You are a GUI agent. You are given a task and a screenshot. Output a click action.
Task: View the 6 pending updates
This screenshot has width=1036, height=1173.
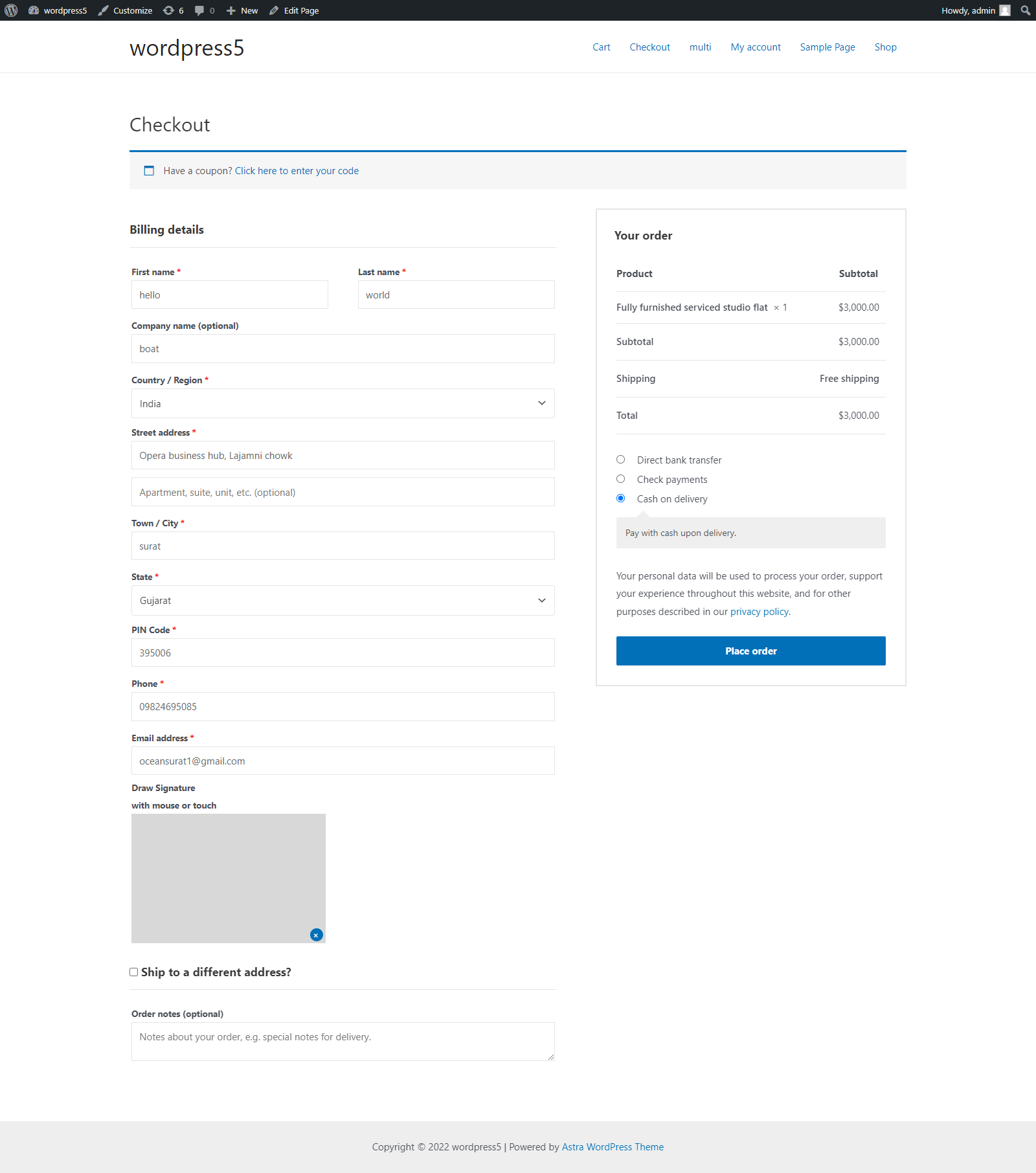click(173, 10)
